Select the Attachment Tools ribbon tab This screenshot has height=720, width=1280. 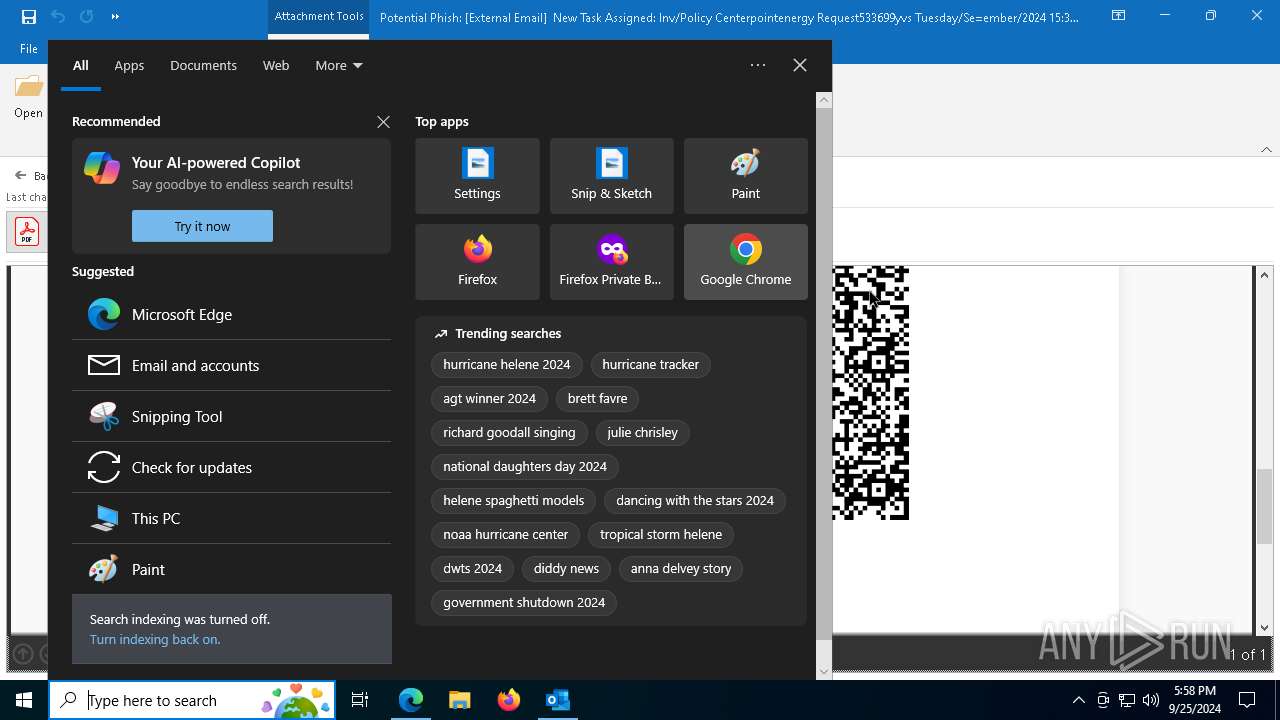point(319,17)
